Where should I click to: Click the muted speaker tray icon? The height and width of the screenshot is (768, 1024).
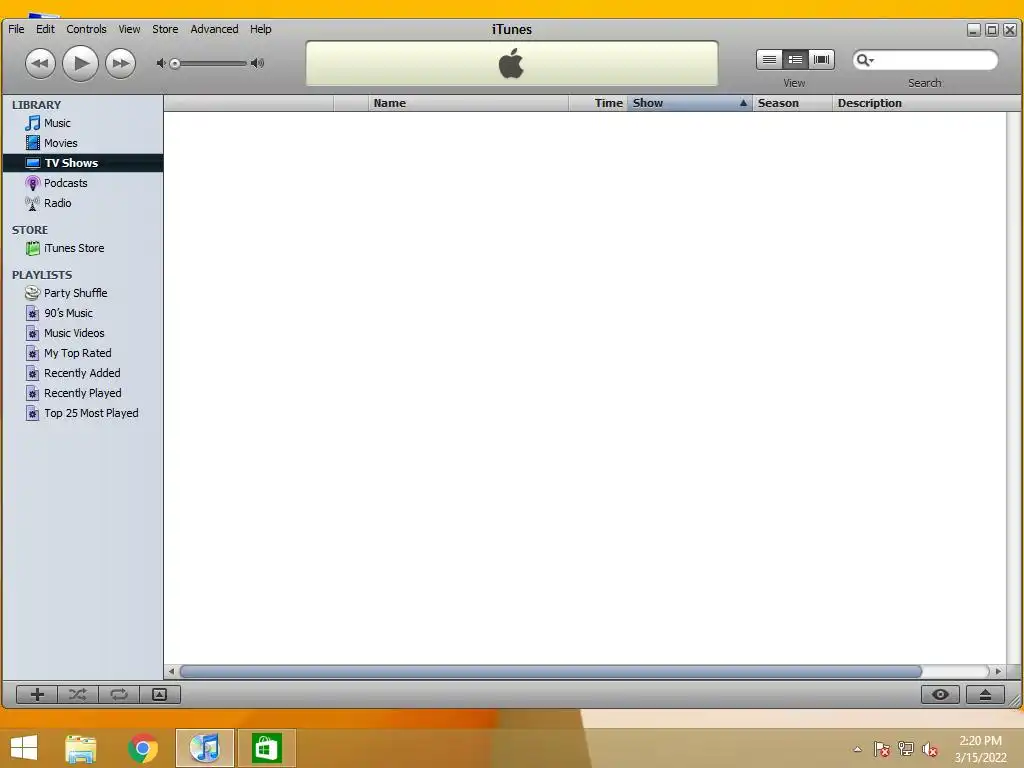point(930,749)
